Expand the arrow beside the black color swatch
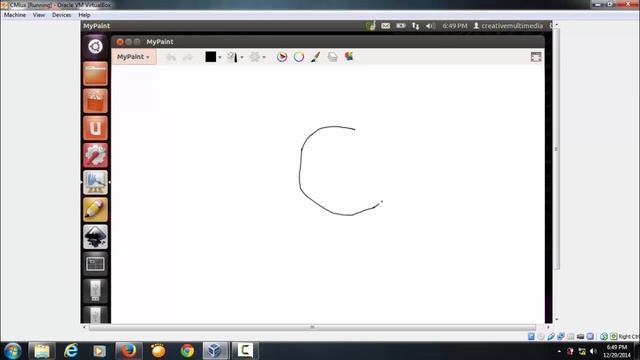This screenshot has width=640, height=360. pos(220,57)
